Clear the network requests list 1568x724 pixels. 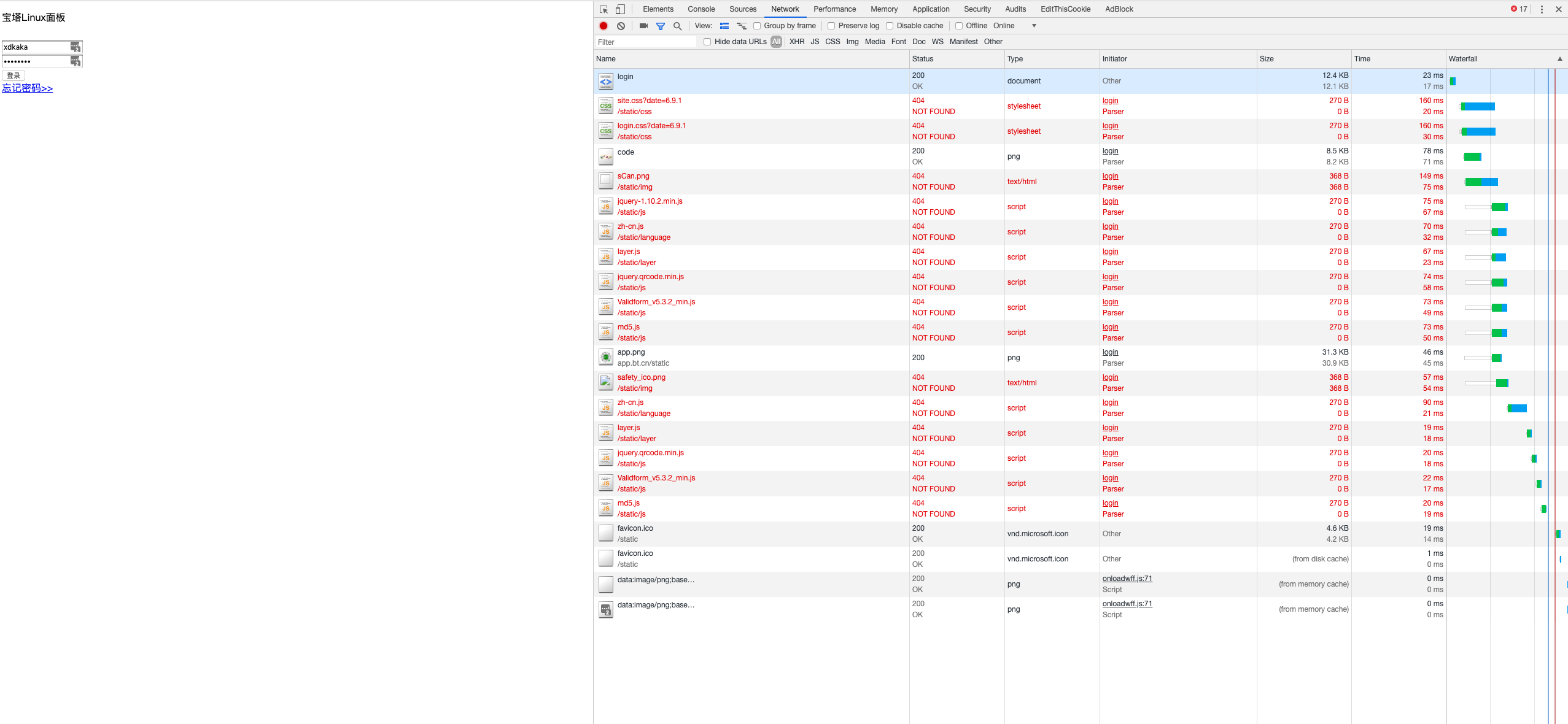pos(621,26)
